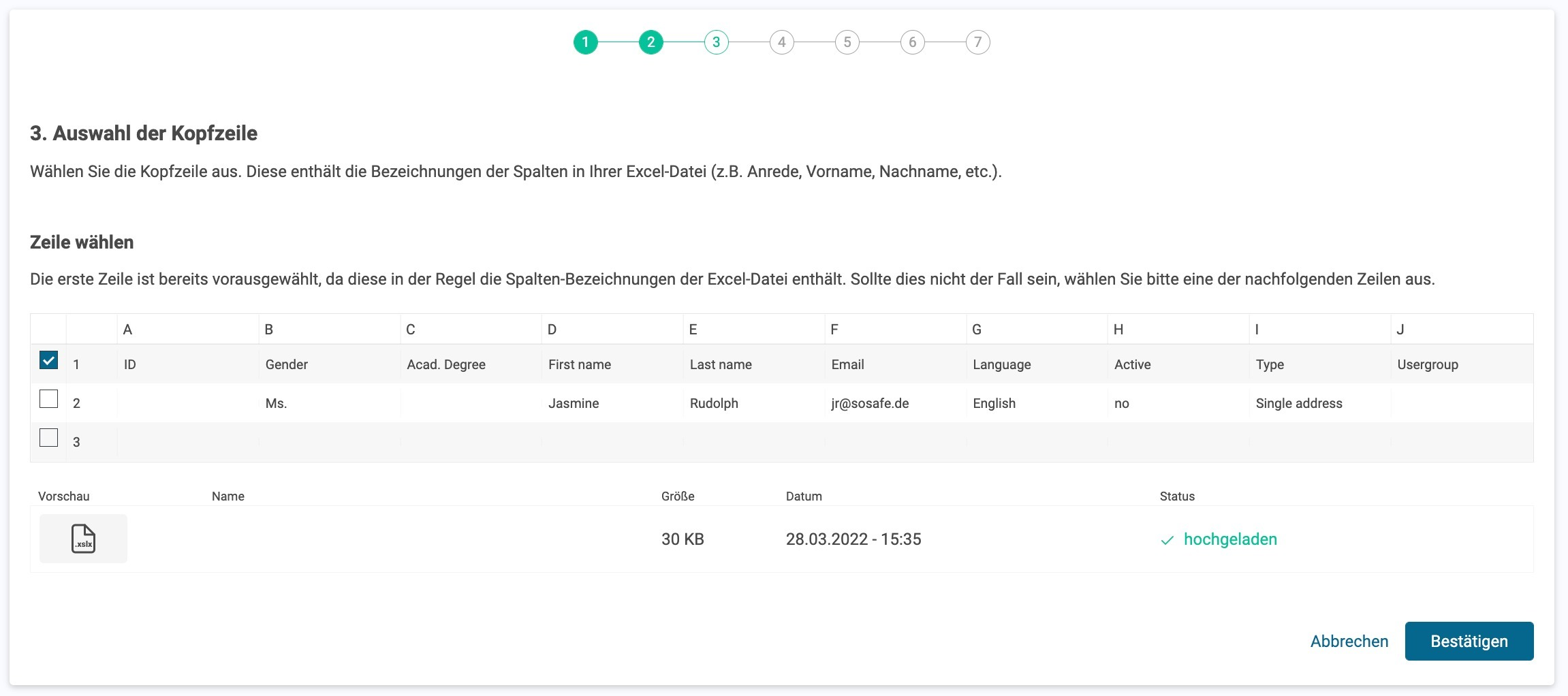This screenshot has height=696, width=1568.
Task: Click the .xslx file preview icon
Action: click(83, 539)
